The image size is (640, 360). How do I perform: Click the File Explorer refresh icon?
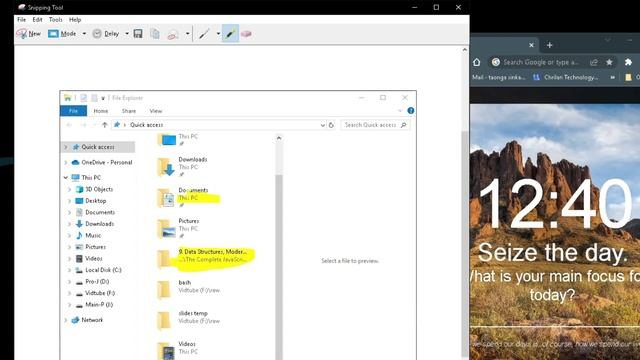click(x=331, y=125)
